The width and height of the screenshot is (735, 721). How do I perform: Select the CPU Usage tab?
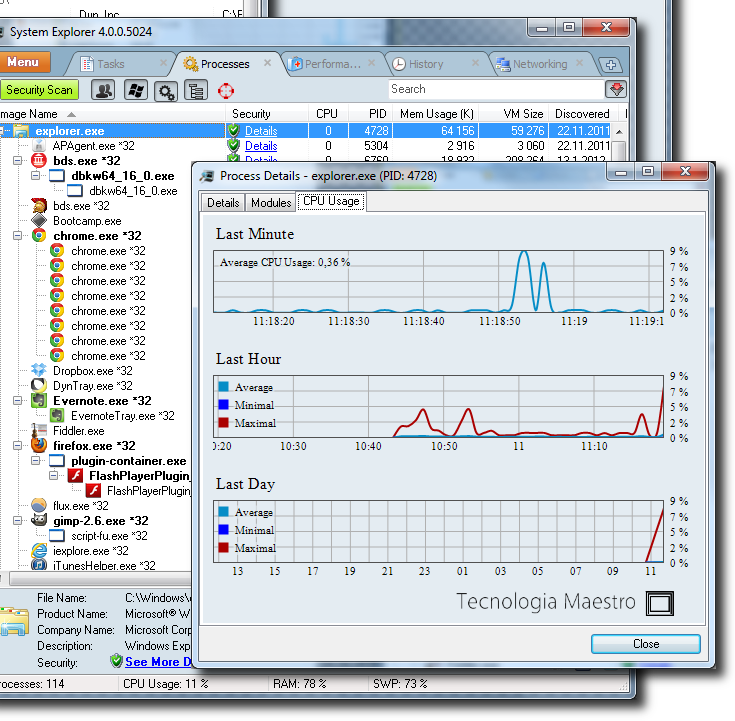tap(331, 202)
